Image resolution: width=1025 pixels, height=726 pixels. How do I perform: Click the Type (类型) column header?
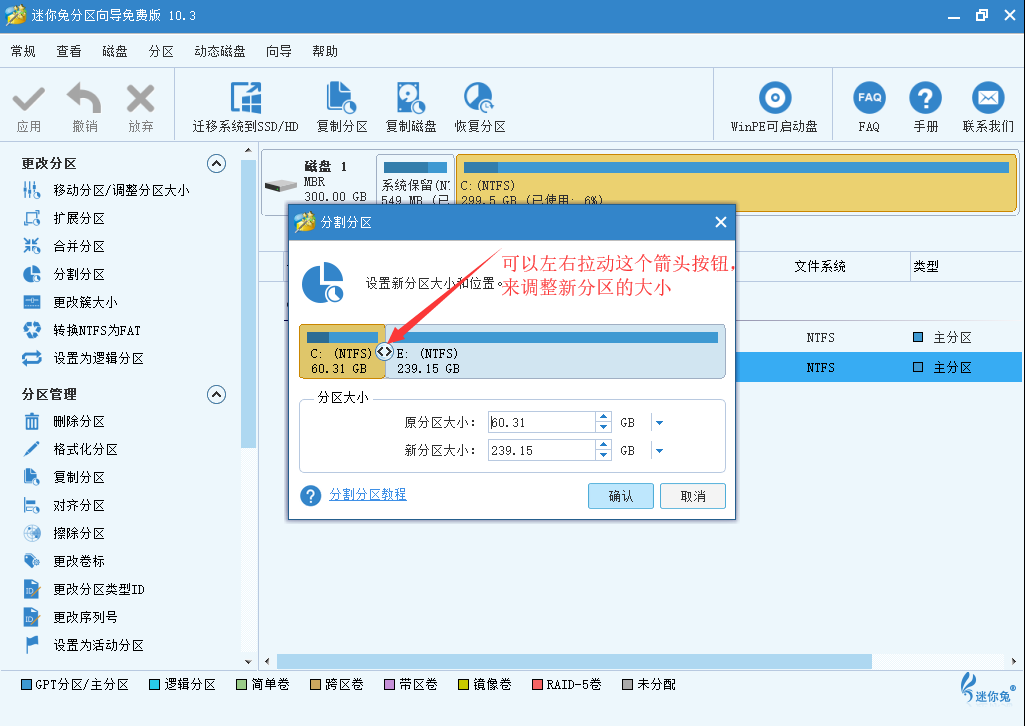click(x=926, y=267)
